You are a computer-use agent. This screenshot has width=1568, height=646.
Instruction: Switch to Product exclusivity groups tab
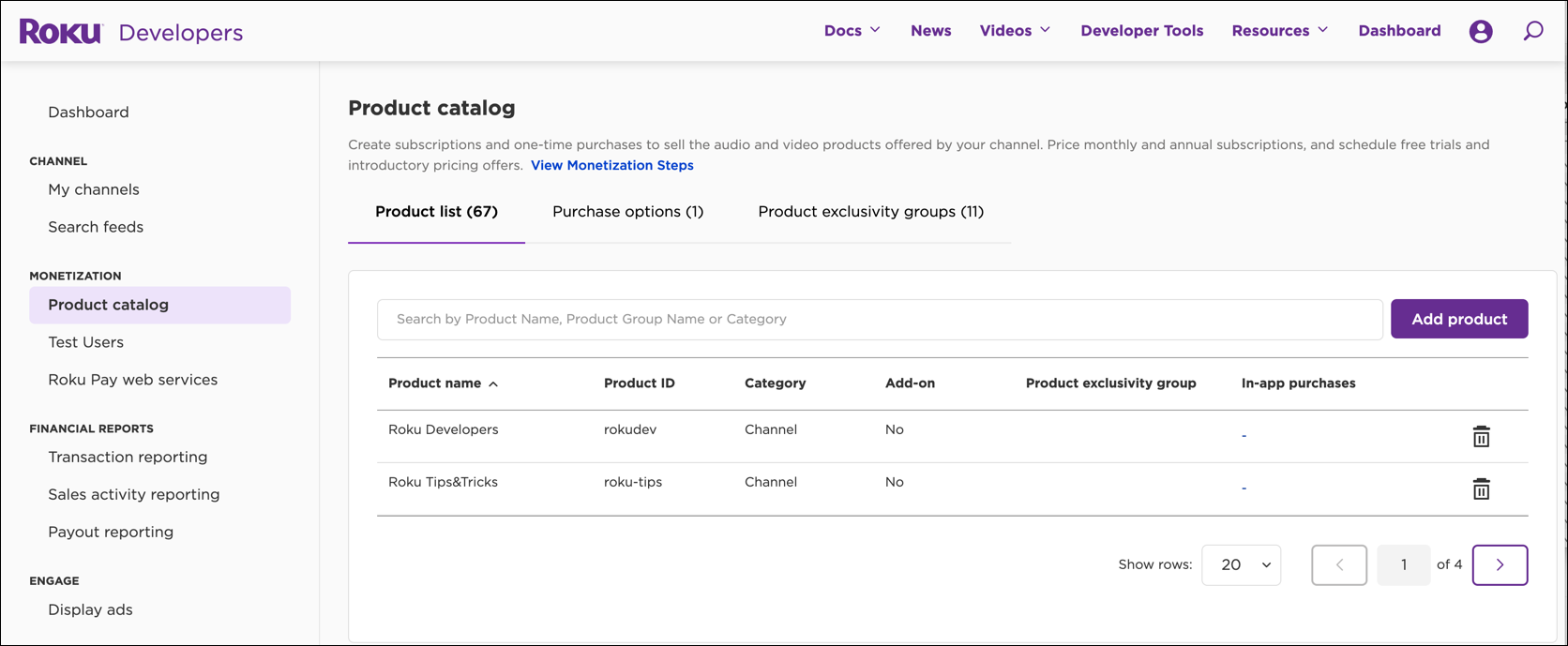pos(870,212)
